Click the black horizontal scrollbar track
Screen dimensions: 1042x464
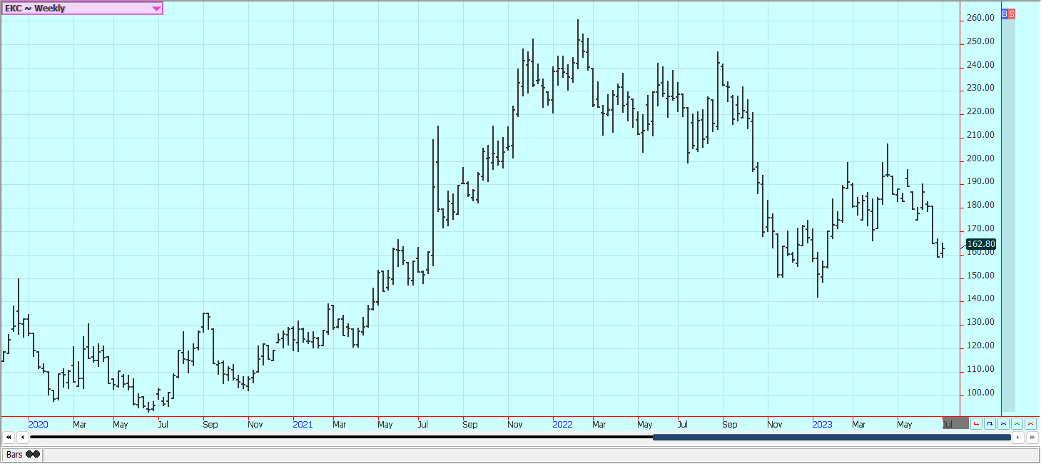tap(342, 437)
